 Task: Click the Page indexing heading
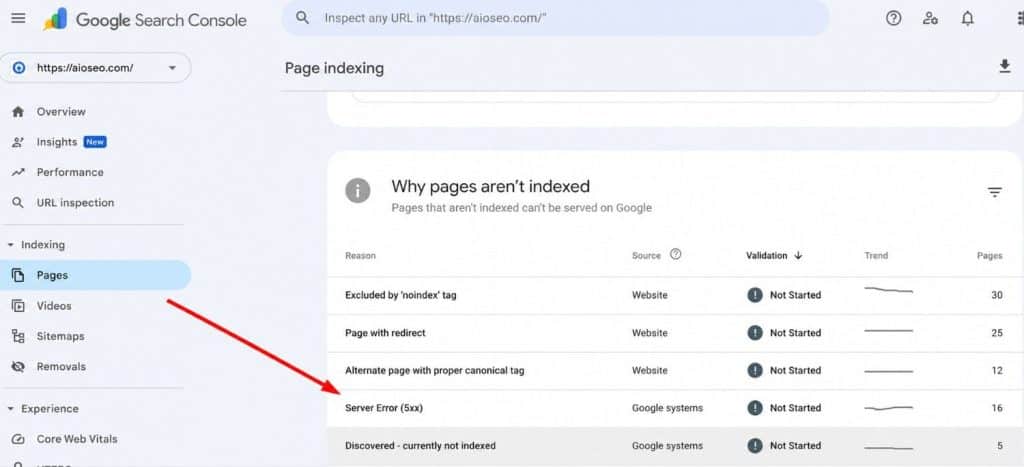coord(334,69)
